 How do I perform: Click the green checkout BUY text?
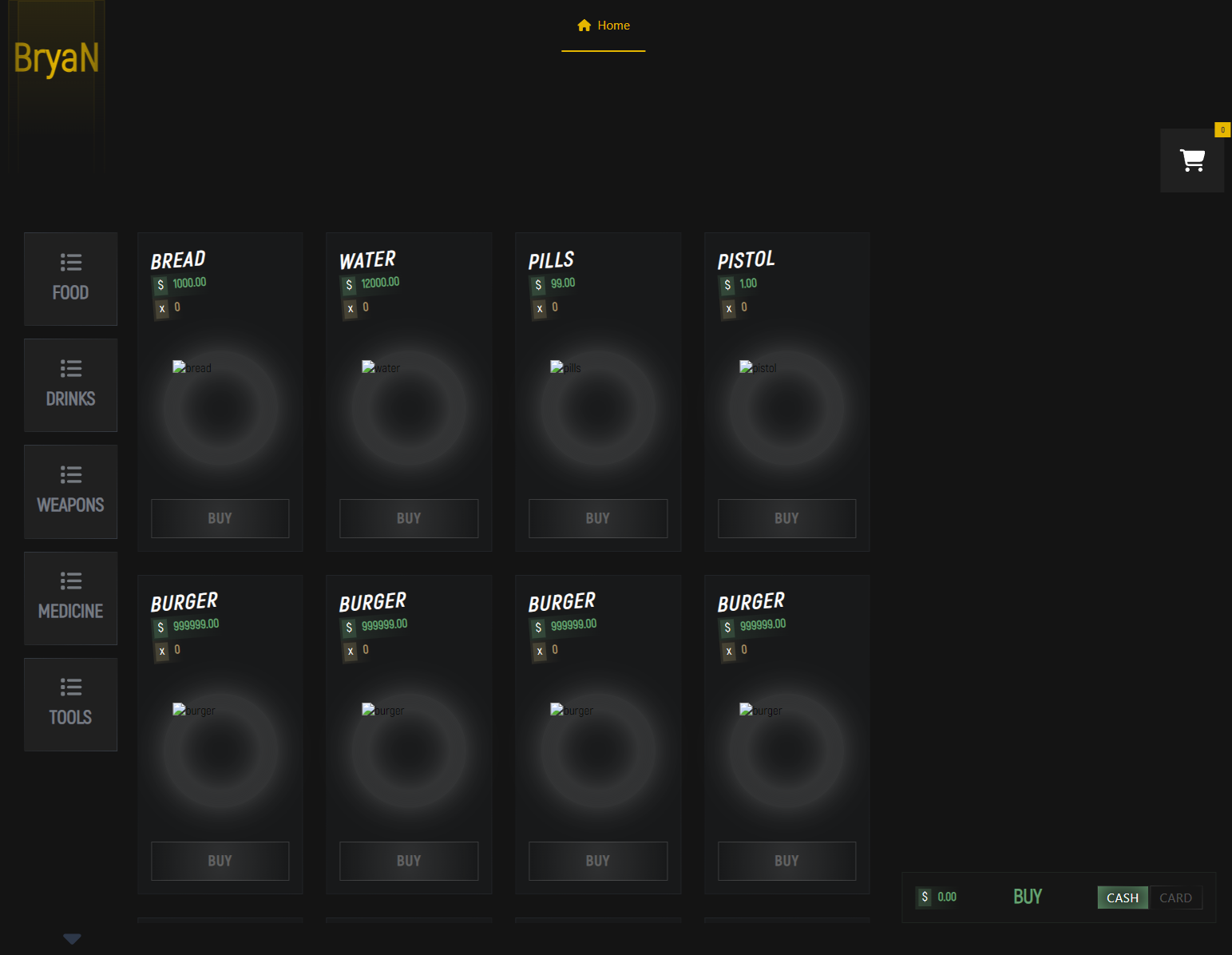(x=1027, y=897)
